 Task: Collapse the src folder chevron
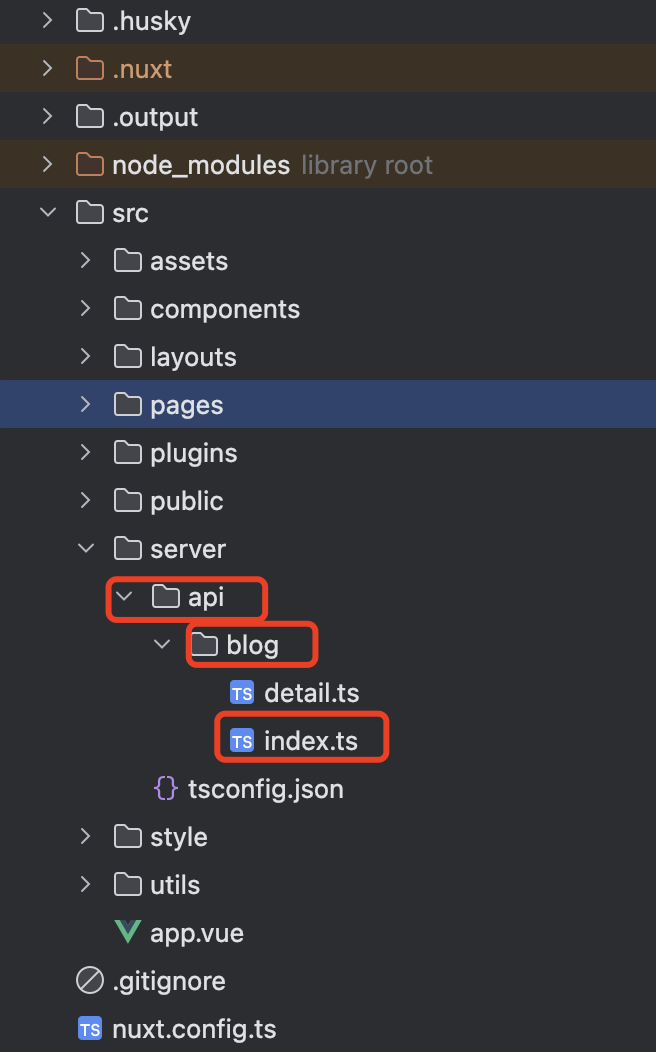(x=48, y=213)
